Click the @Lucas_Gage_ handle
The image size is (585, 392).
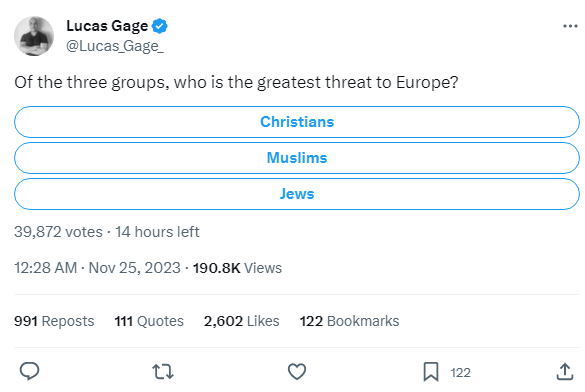[115, 46]
